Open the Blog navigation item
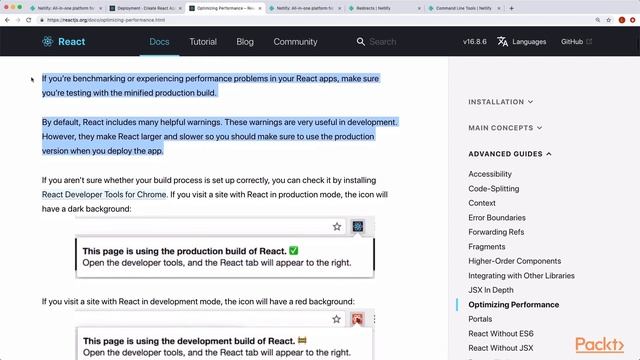640x360 pixels. click(245, 42)
